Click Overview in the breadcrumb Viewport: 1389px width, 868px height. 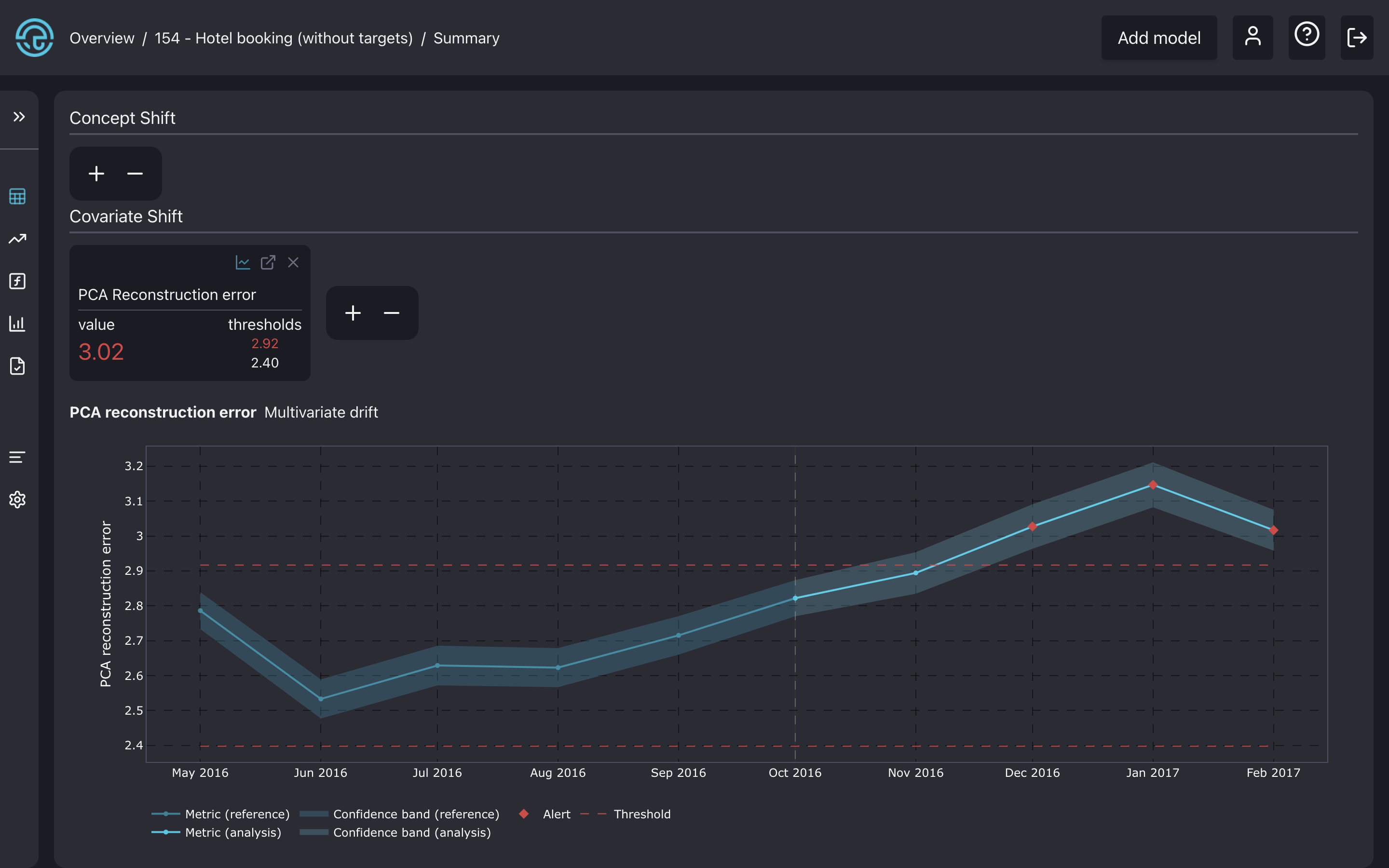[x=102, y=38]
